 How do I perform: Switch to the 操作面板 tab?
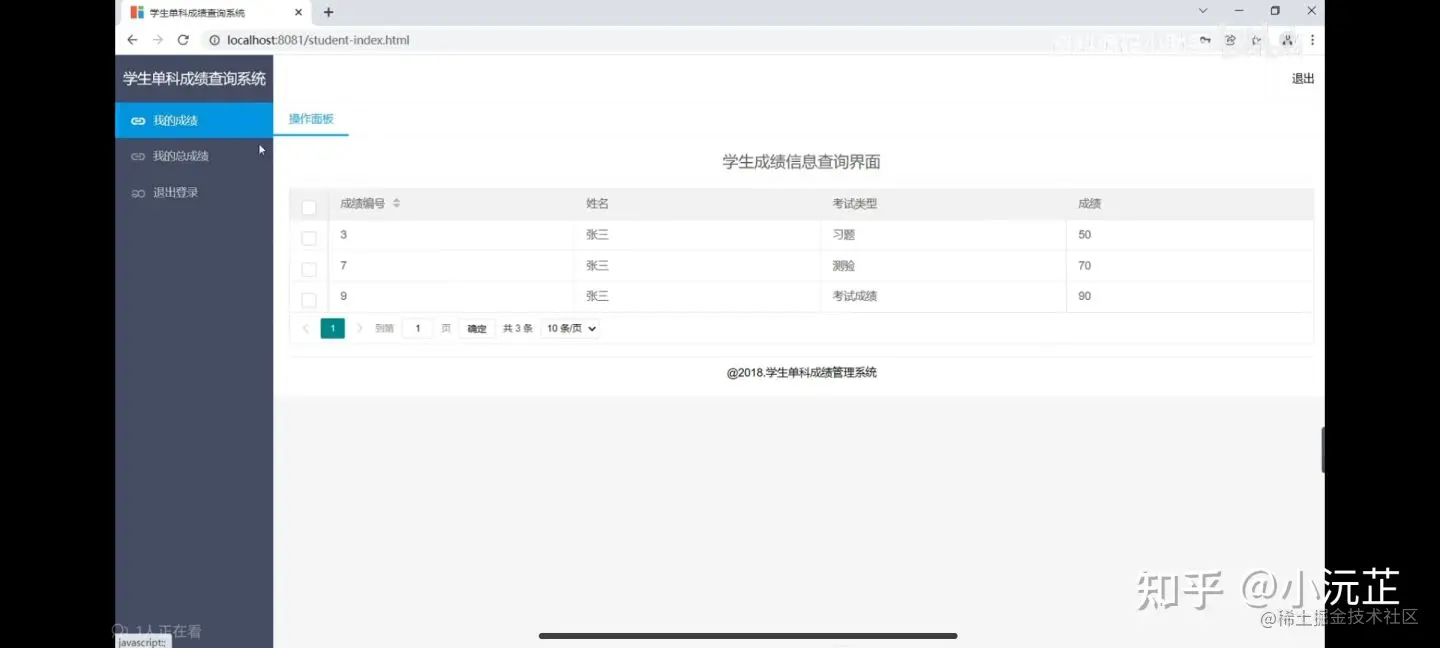click(x=311, y=118)
